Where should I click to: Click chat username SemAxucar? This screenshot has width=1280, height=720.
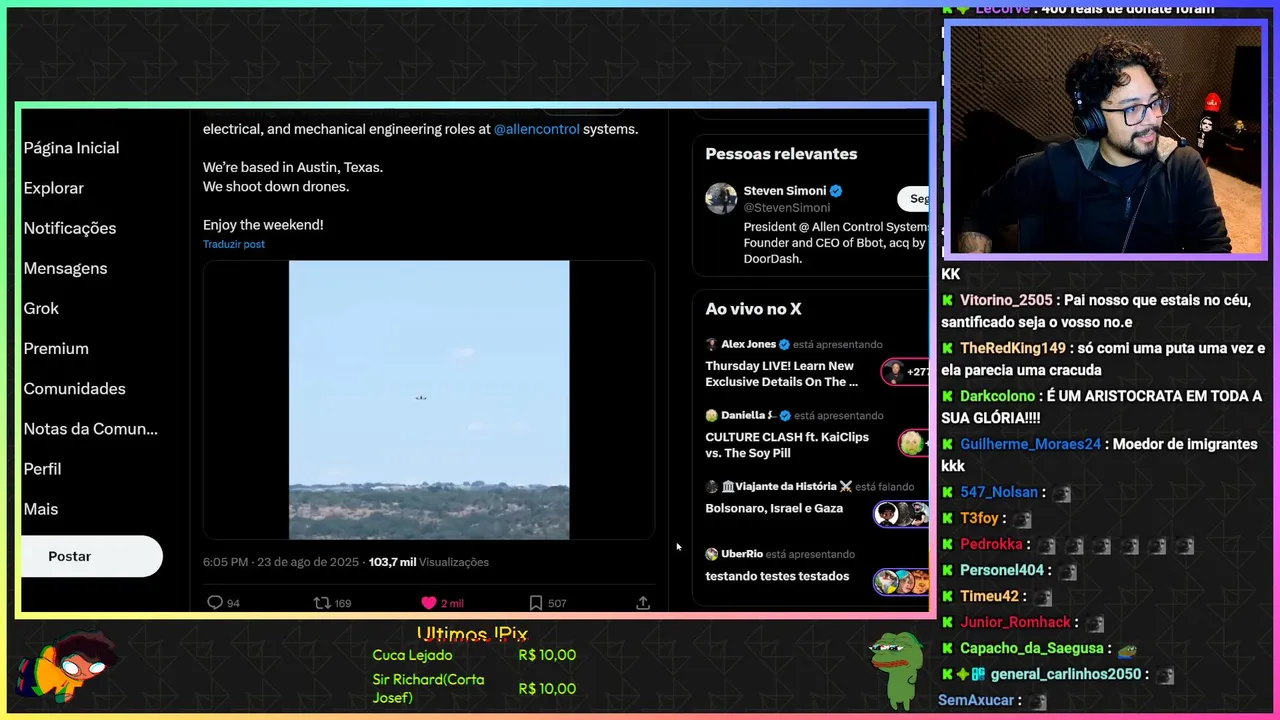coord(977,700)
